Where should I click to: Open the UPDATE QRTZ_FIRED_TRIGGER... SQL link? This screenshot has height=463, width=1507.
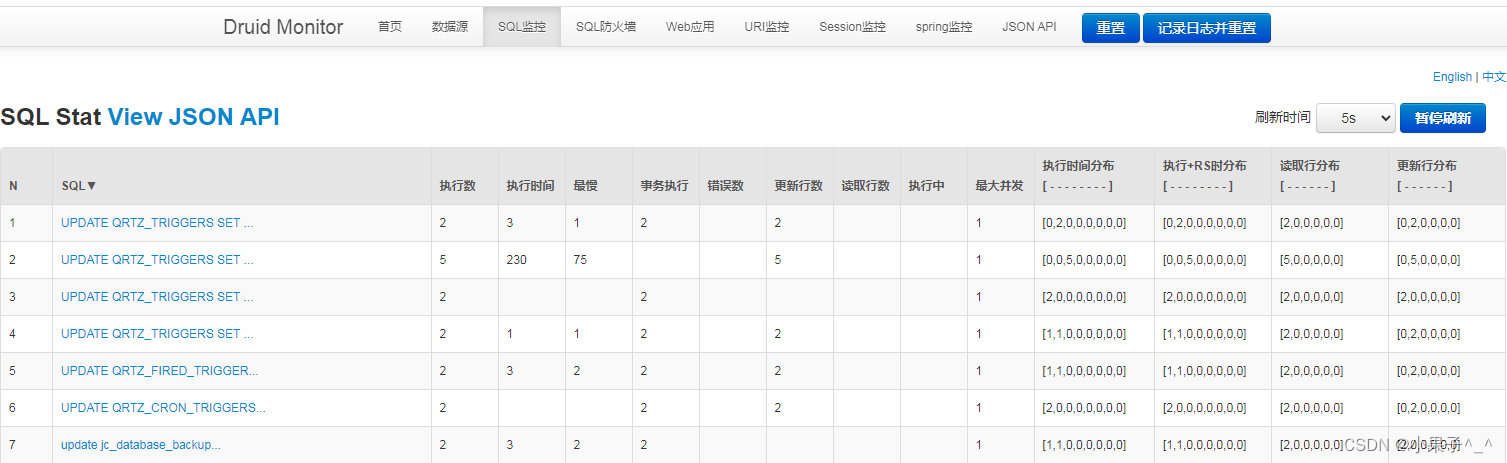tap(159, 371)
